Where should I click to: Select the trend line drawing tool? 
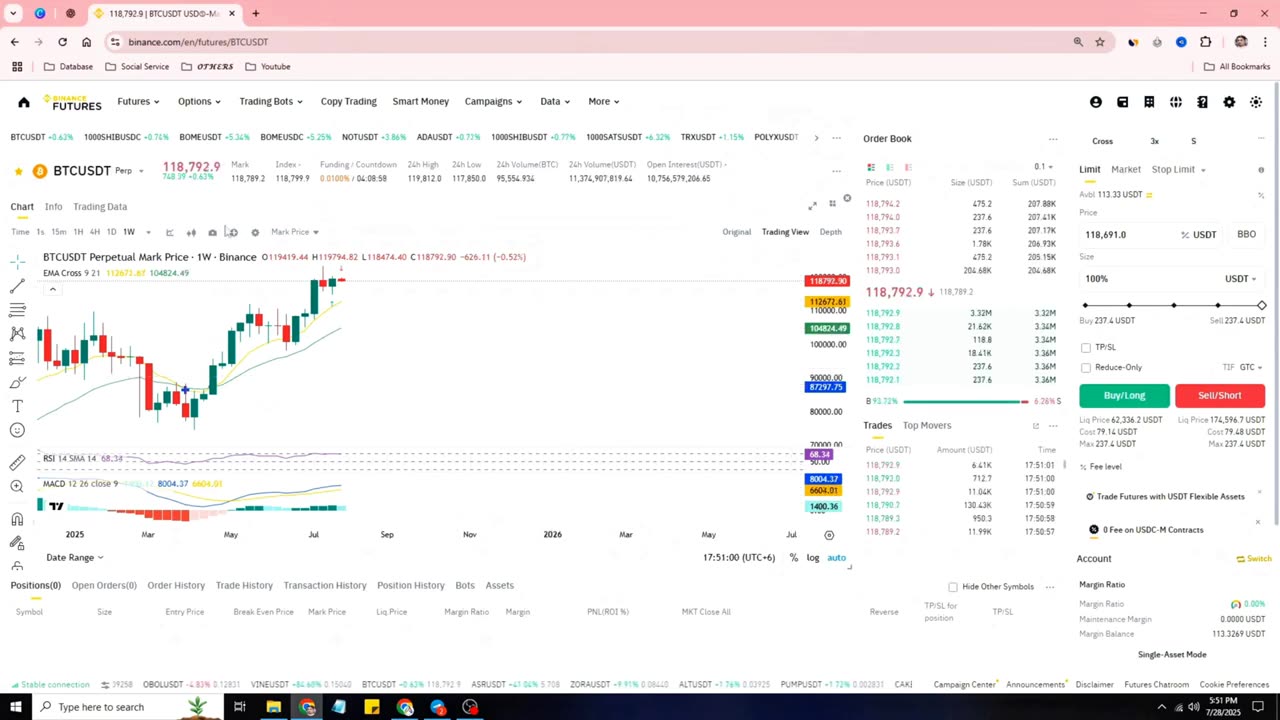(x=17, y=286)
